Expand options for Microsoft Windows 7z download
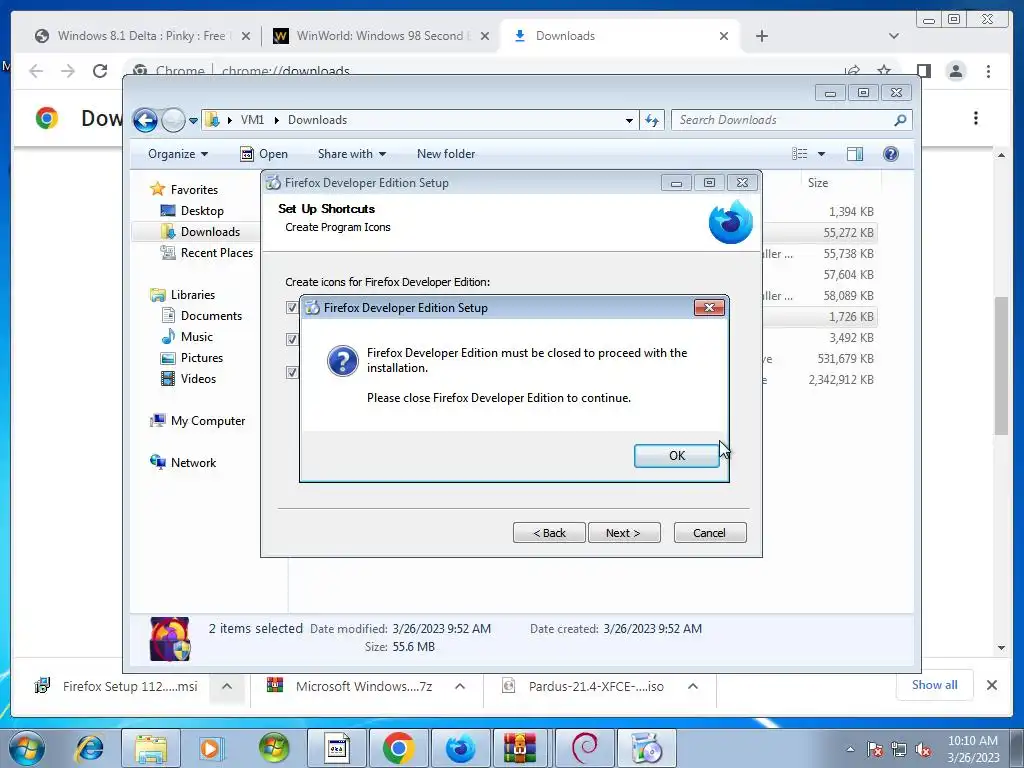The height and width of the screenshot is (768, 1024). (460, 686)
